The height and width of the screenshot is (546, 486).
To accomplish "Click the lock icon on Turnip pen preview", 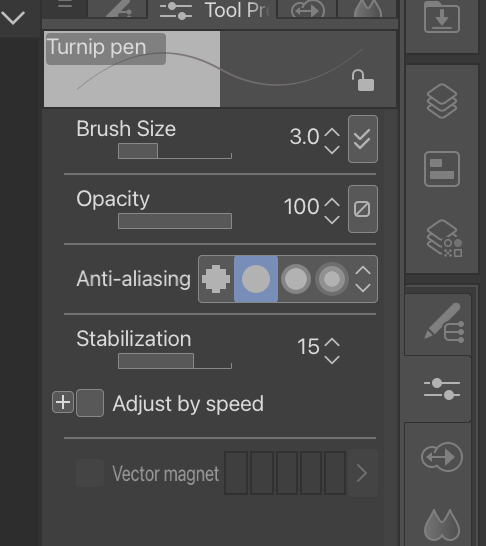I will pyautogui.click(x=363, y=80).
